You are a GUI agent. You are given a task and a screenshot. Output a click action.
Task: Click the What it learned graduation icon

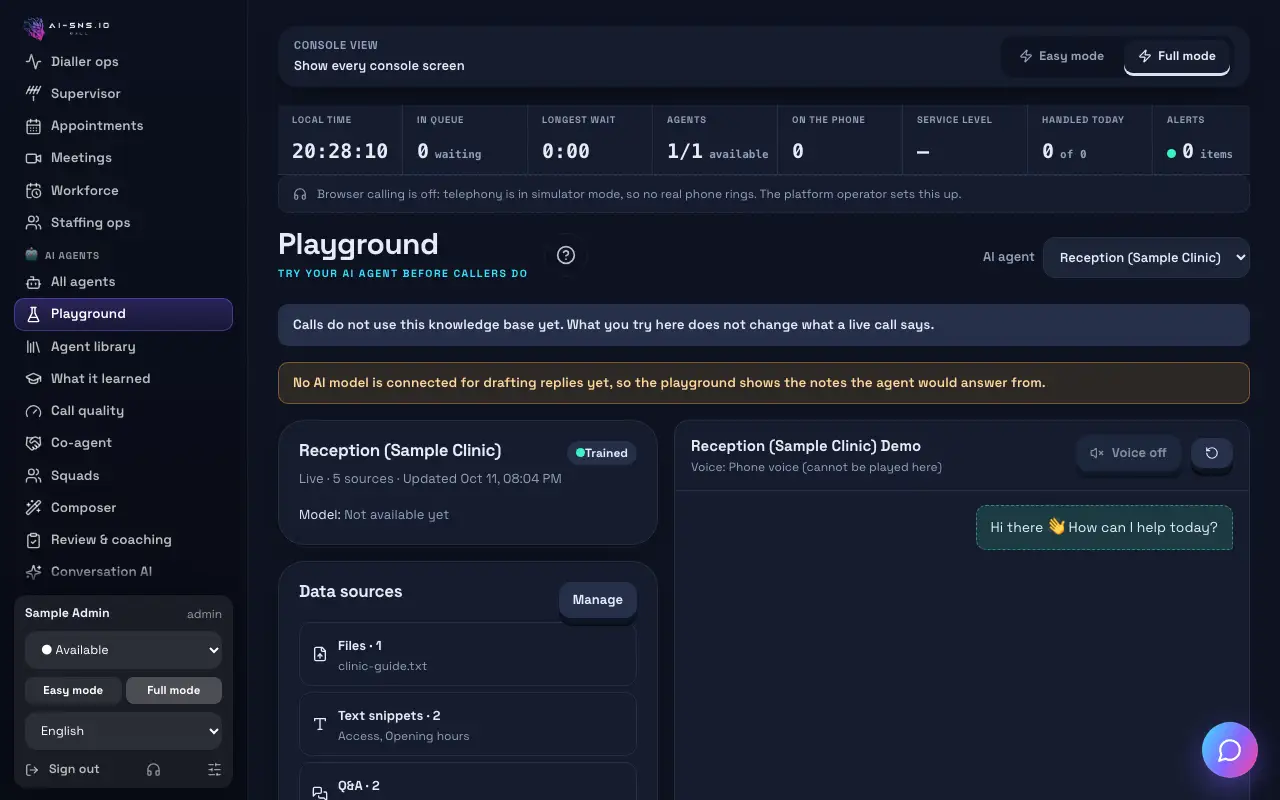(33, 378)
